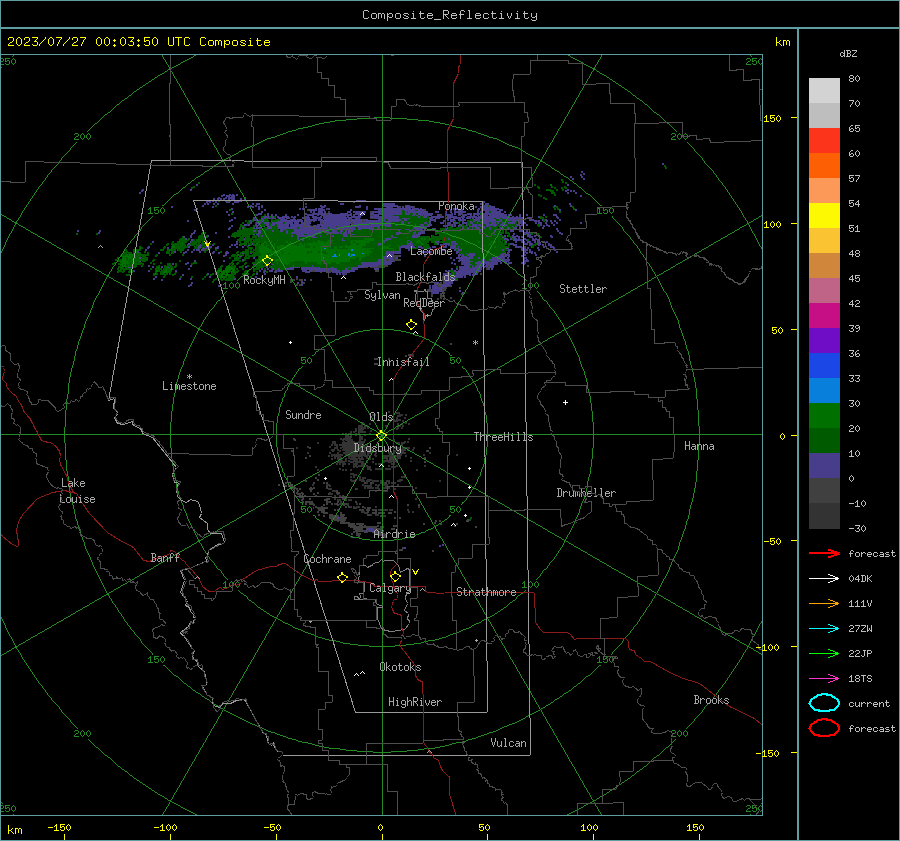Screen dimensions: 900x841
Task: Click the yellow diamond marker near RockyMH
Action: 267,261
